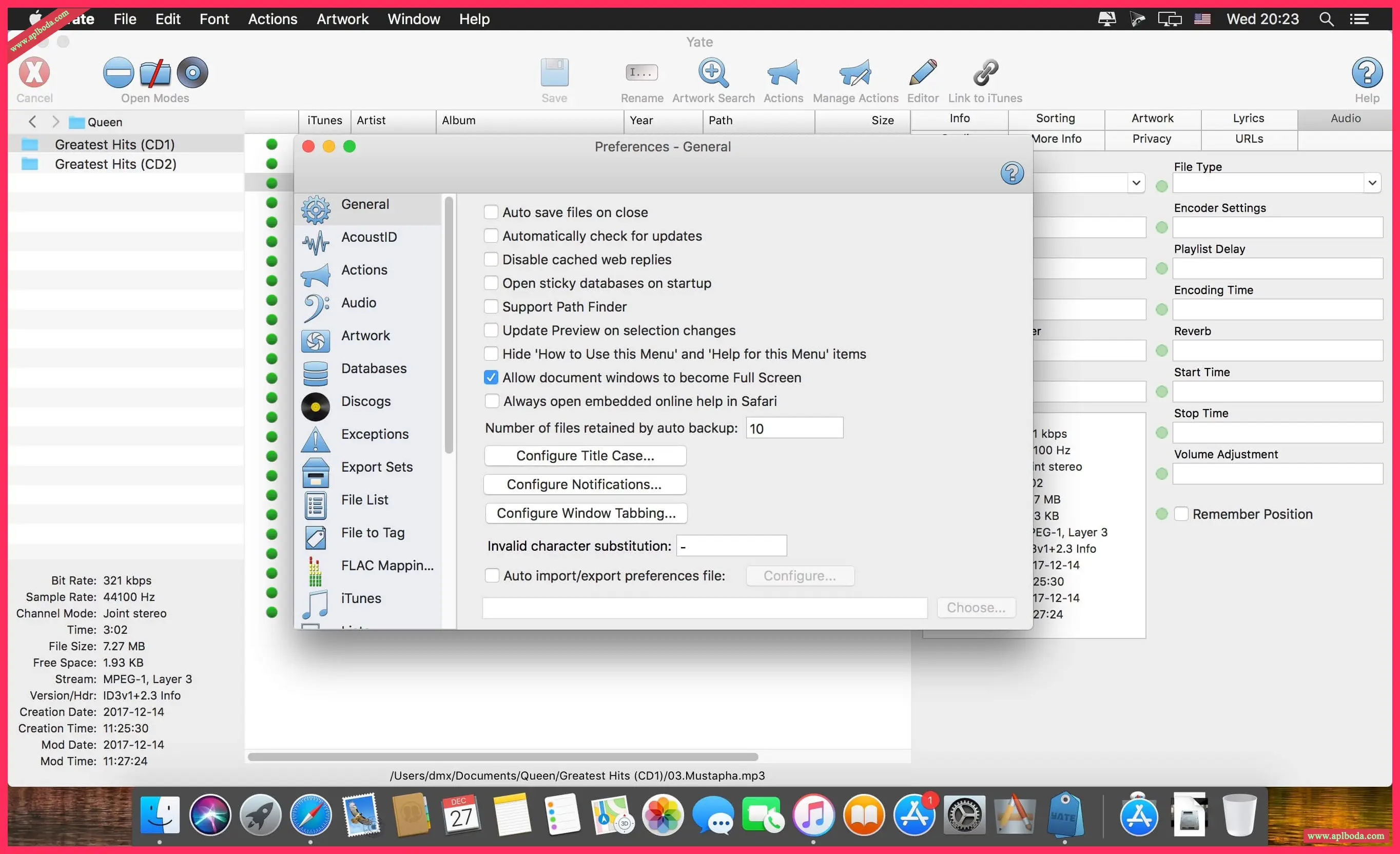Viewport: 1400px width, 854px height.
Task: Click the Encoder Settings field
Action: (1277, 227)
